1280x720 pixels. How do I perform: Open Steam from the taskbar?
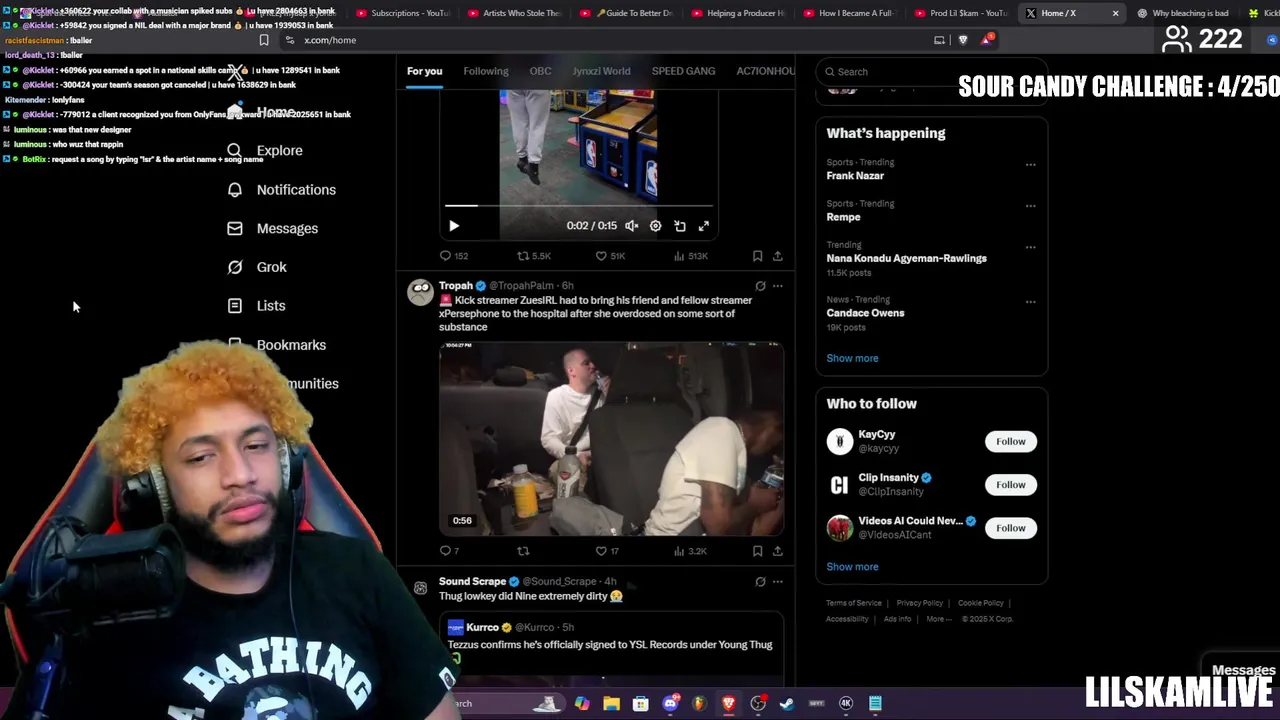pos(787,703)
